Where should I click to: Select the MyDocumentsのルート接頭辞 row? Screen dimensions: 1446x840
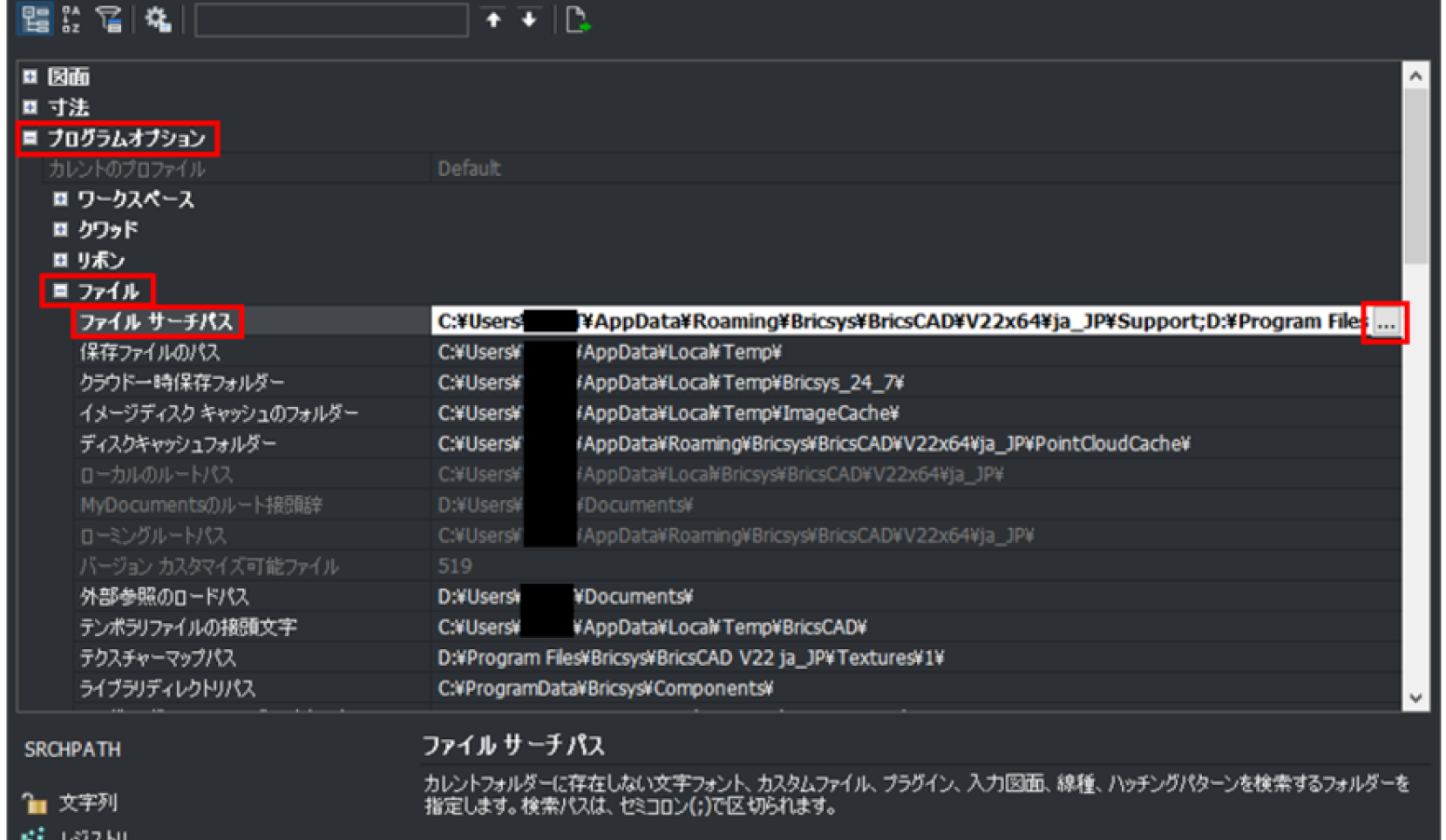pos(200,505)
